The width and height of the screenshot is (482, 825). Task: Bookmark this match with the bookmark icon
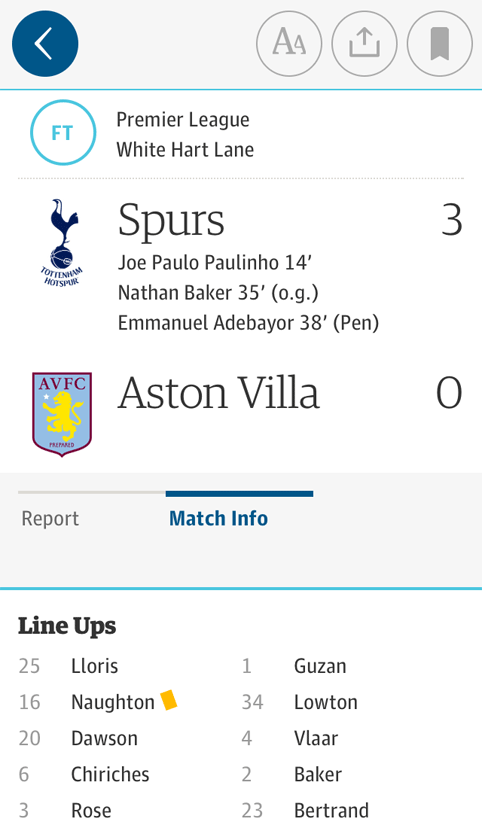tap(440, 44)
